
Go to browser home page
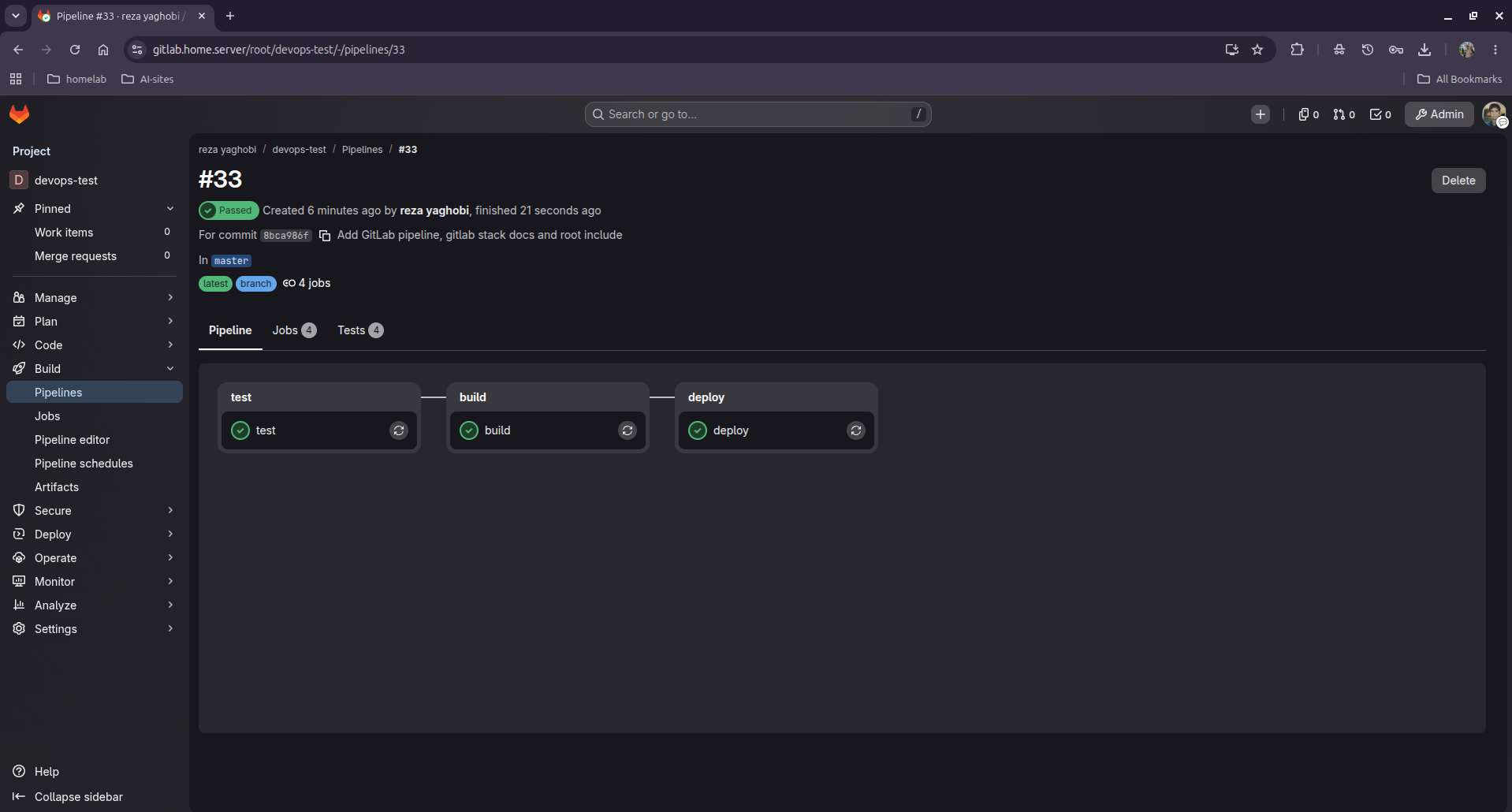(103, 50)
